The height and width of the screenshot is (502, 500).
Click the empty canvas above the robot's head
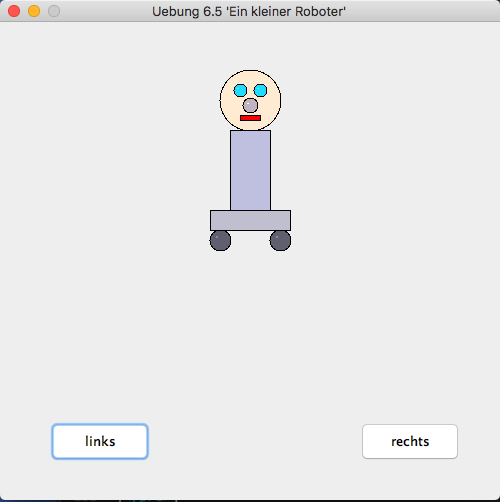[x=250, y=46]
